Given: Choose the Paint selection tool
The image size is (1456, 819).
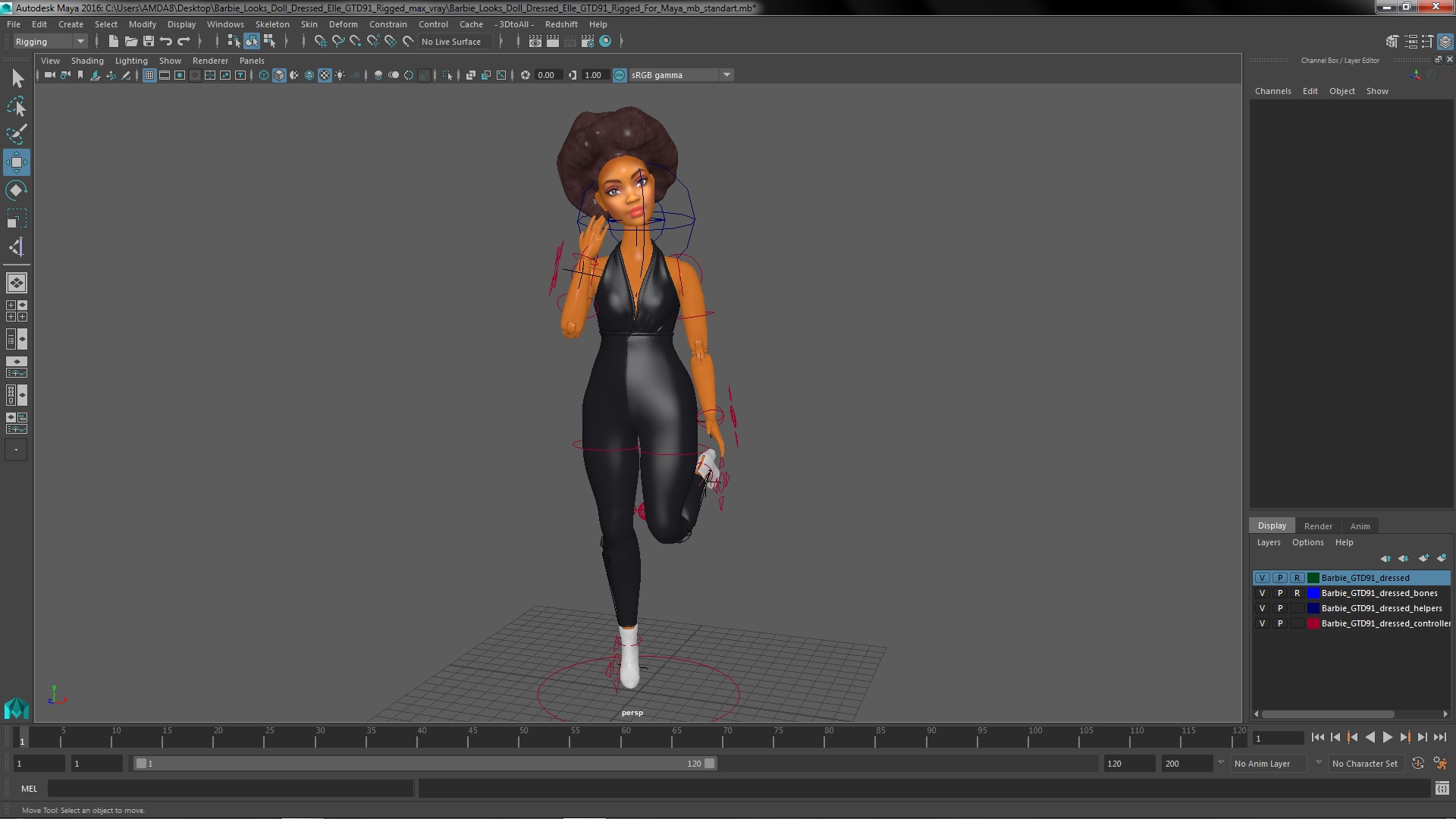Looking at the screenshot, I should click(17, 134).
